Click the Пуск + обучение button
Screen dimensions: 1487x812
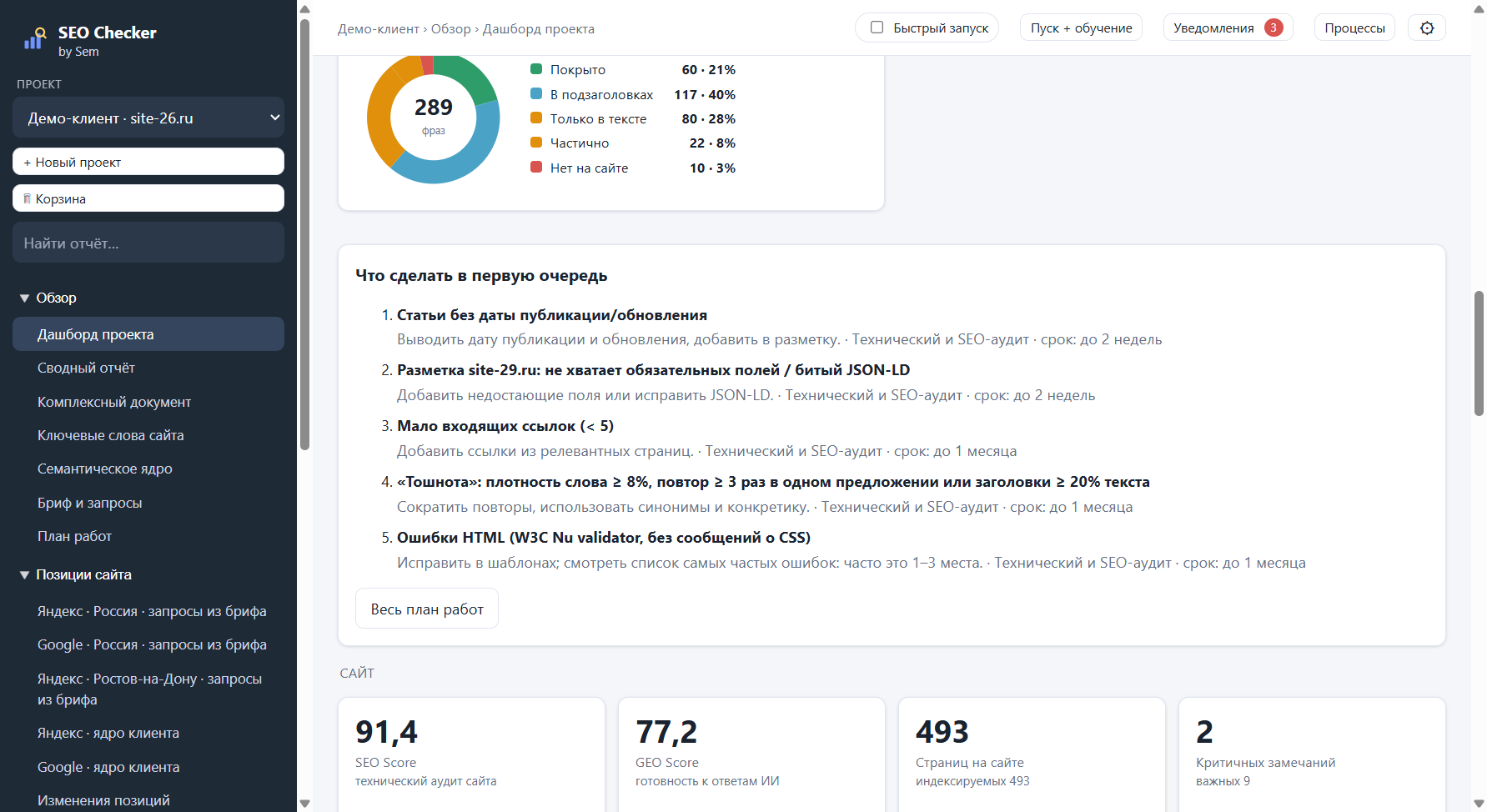(1081, 28)
